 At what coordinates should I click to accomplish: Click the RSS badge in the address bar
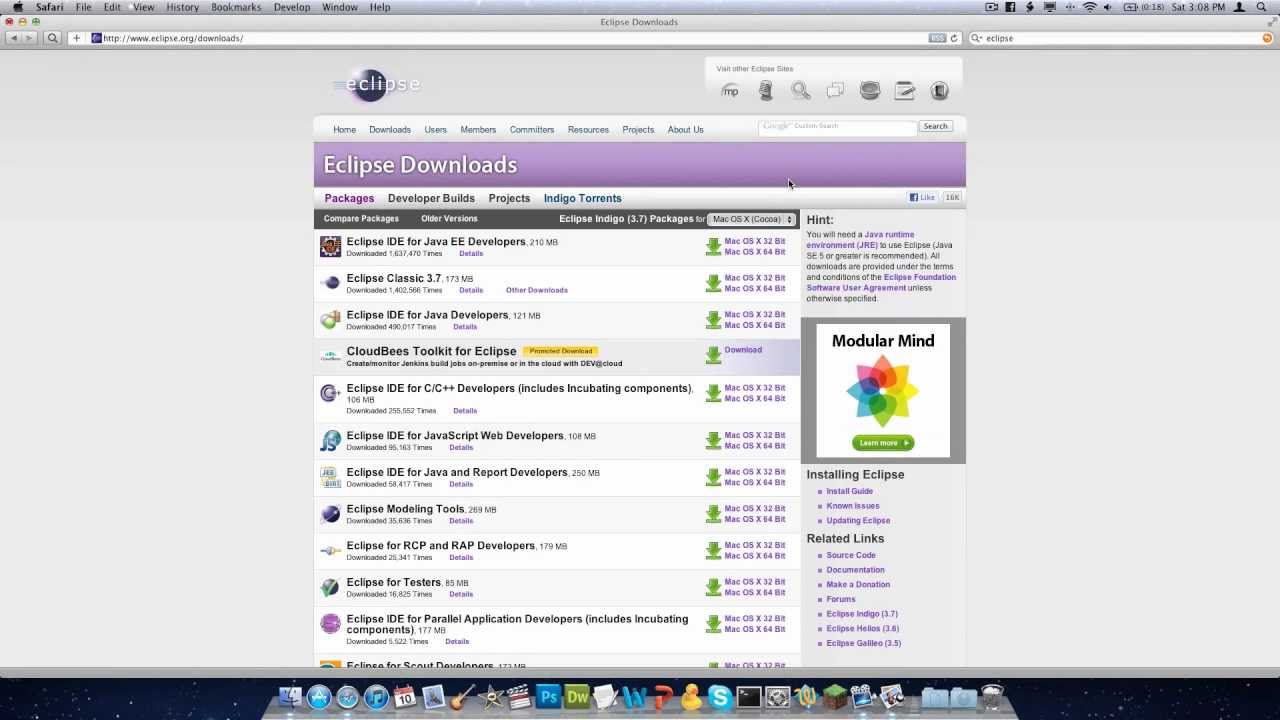coord(937,38)
